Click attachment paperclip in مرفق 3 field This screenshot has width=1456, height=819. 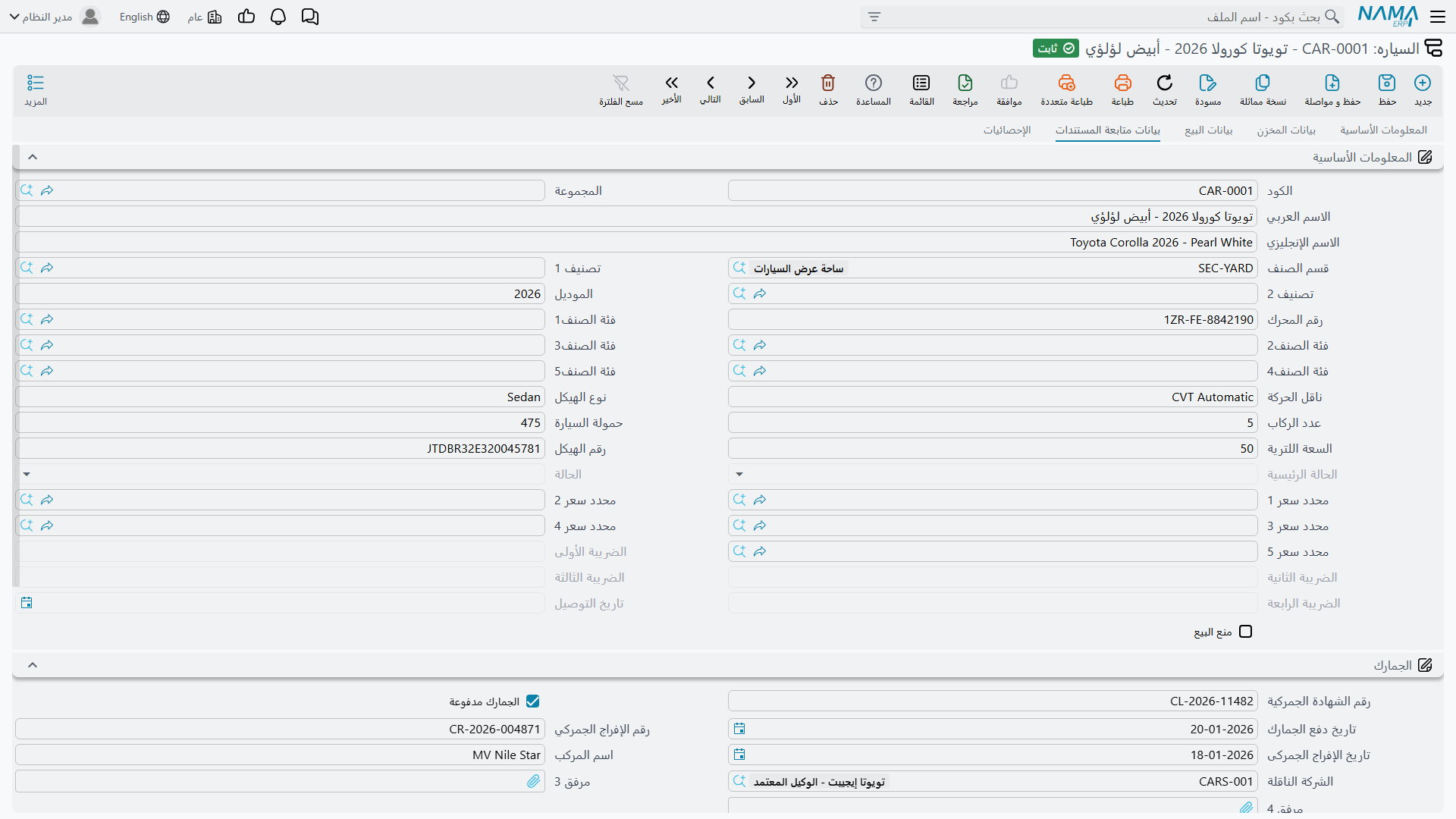coord(534,781)
